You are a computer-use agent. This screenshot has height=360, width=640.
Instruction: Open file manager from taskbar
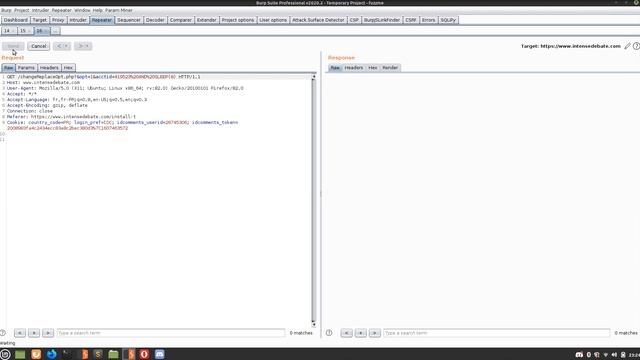pos(113,354)
